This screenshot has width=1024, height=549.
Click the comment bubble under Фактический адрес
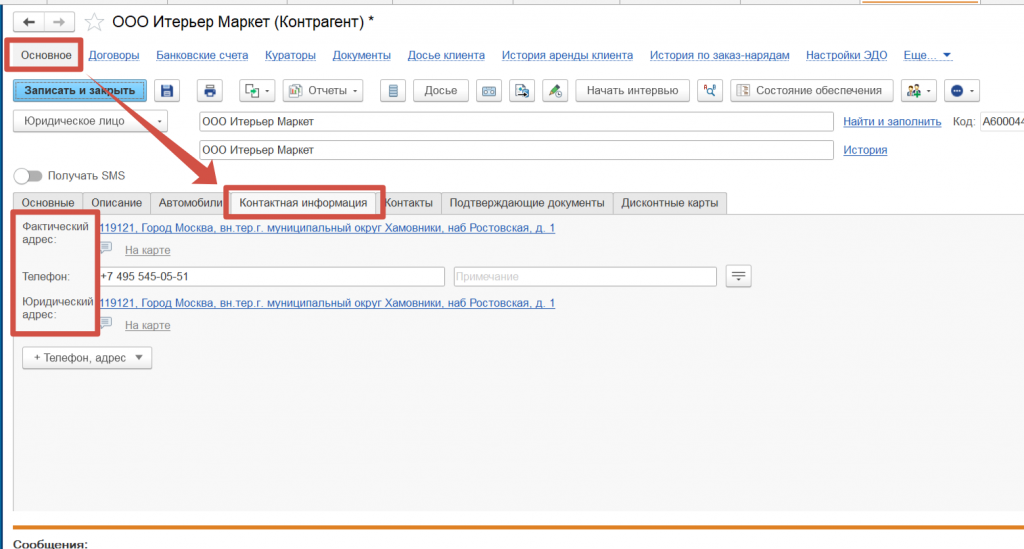[x=105, y=249]
